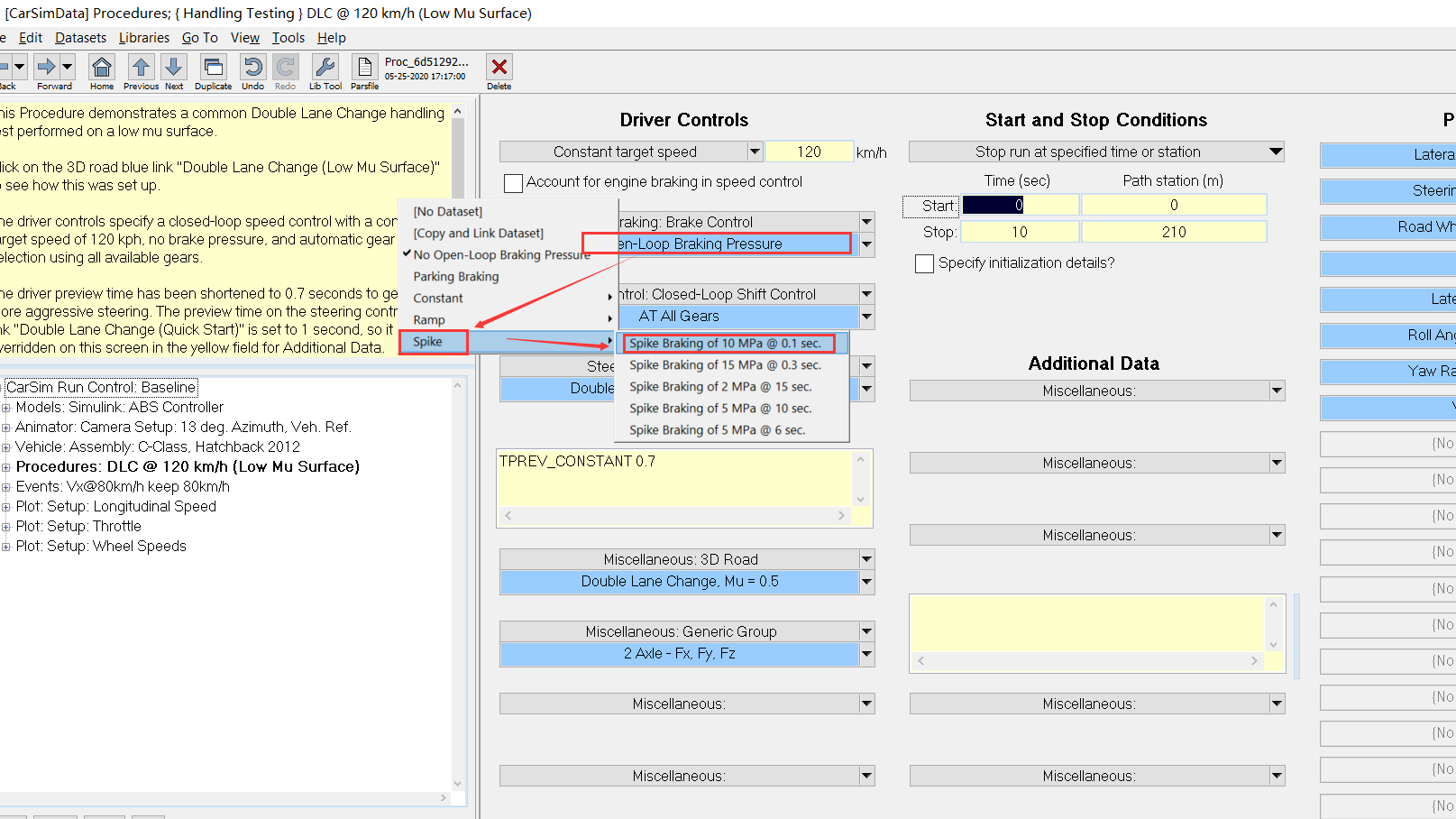Select Animator: Camera Setup tree item
Screen dimensions: 1456x819
pos(183,427)
